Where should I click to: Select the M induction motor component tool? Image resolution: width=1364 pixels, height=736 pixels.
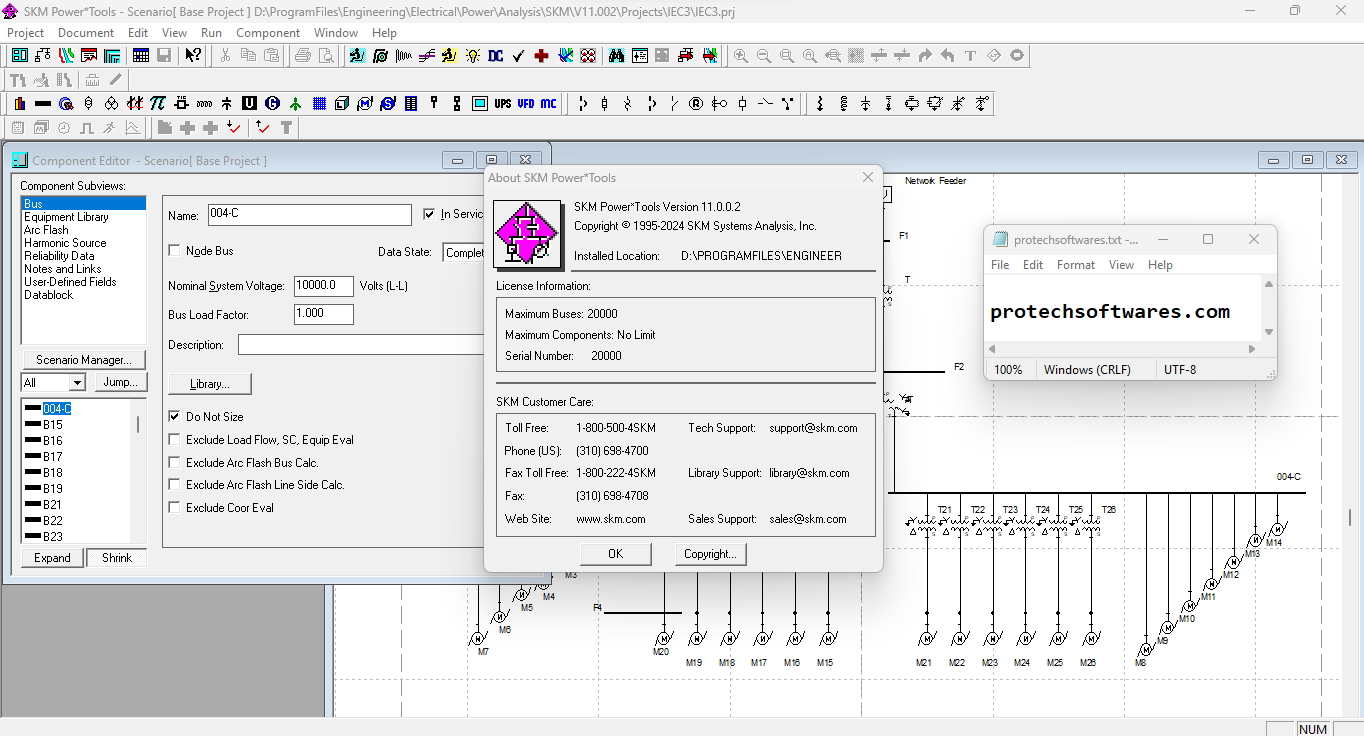pos(365,103)
